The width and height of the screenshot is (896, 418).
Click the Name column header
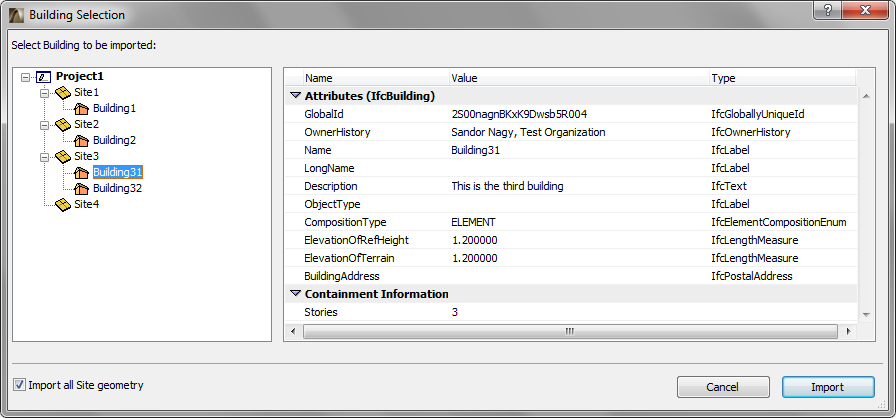(x=375, y=78)
